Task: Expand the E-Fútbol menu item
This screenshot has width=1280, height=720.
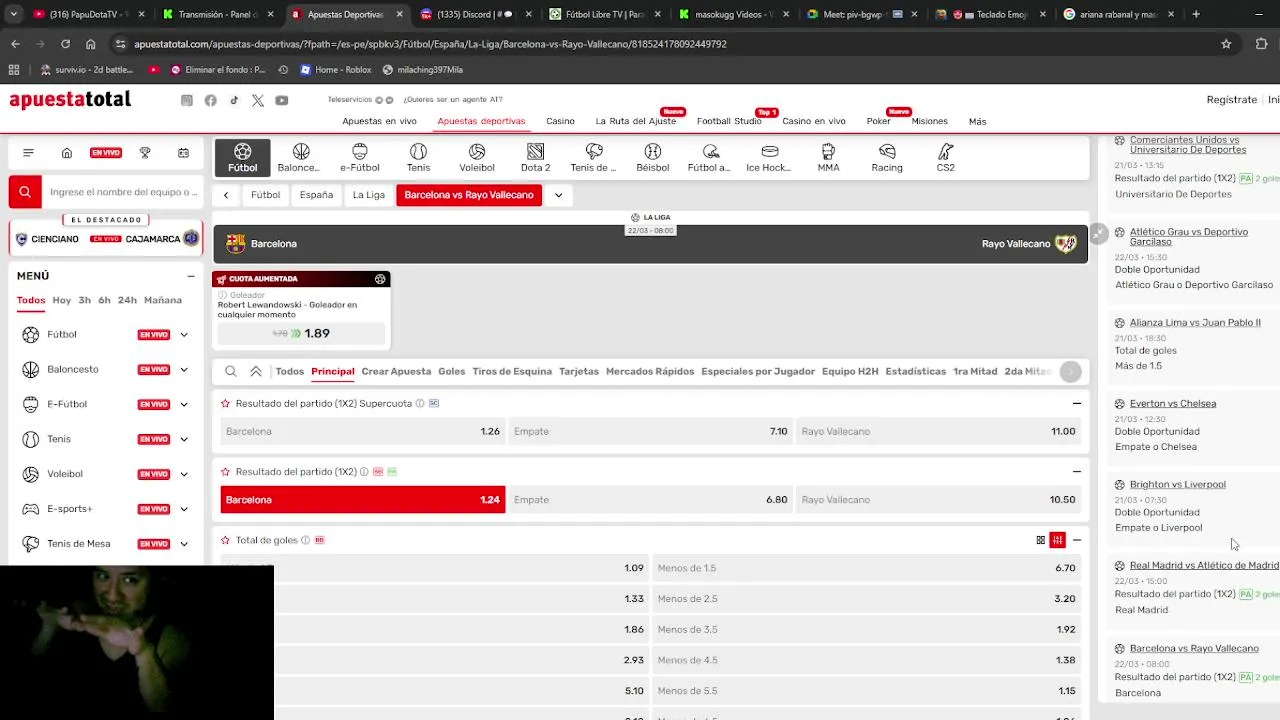Action: coord(184,404)
